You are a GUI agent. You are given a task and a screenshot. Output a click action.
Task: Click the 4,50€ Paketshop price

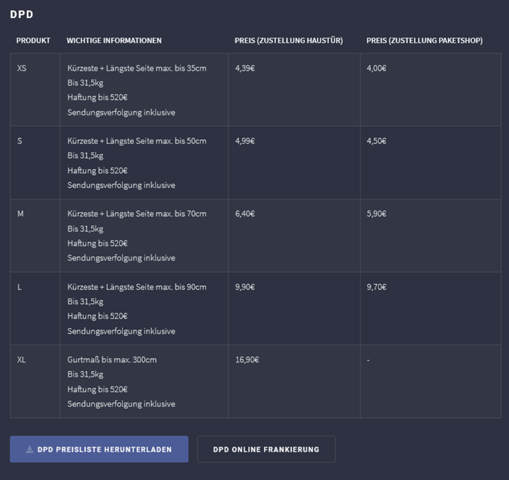(376, 141)
